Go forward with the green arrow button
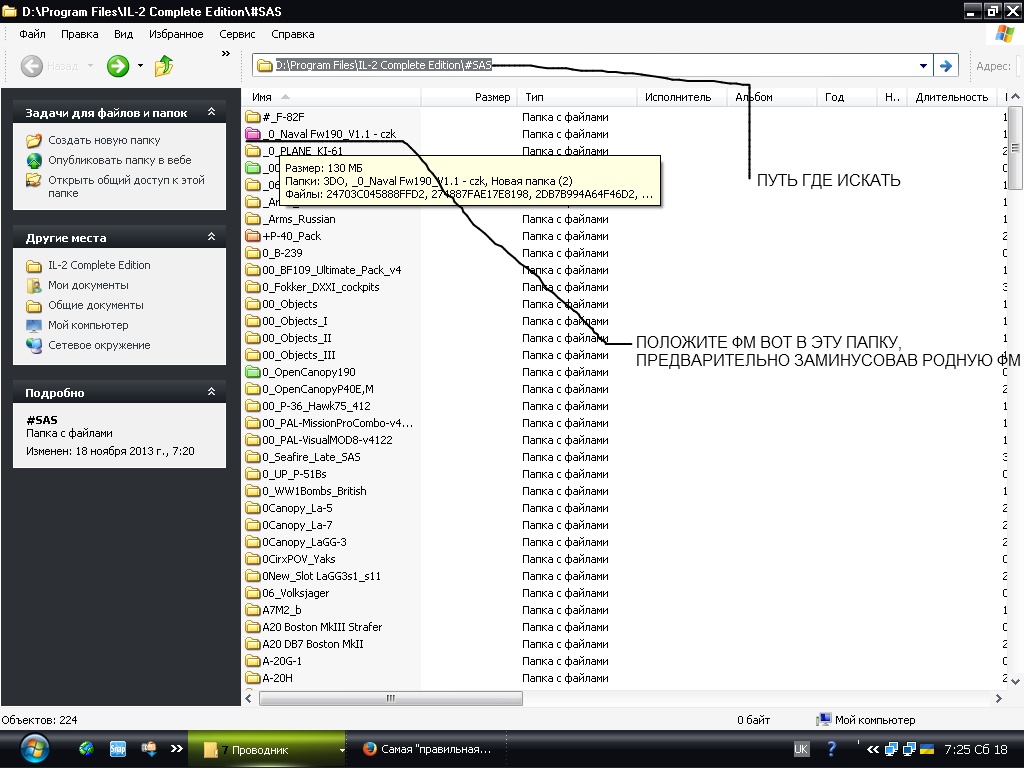The image size is (1024, 768). 118,66
